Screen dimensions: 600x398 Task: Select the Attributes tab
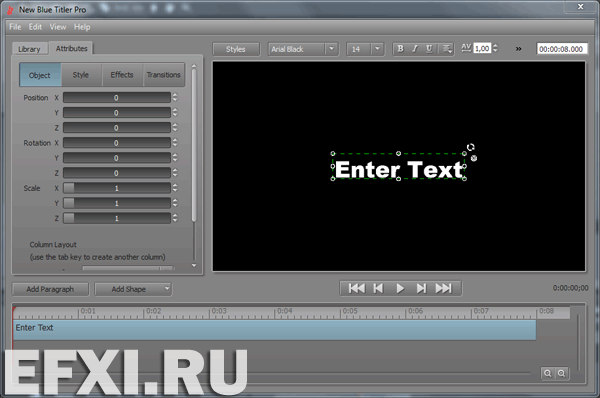(71, 48)
